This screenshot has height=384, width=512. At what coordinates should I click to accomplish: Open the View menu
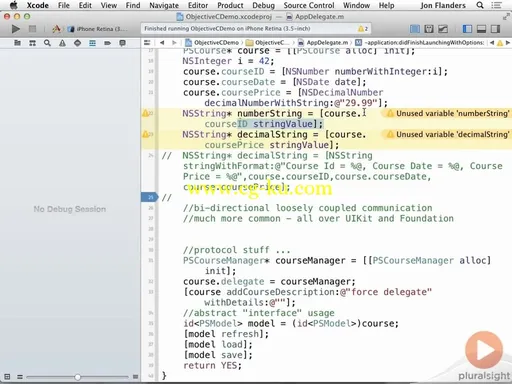click(x=109, y=5)
